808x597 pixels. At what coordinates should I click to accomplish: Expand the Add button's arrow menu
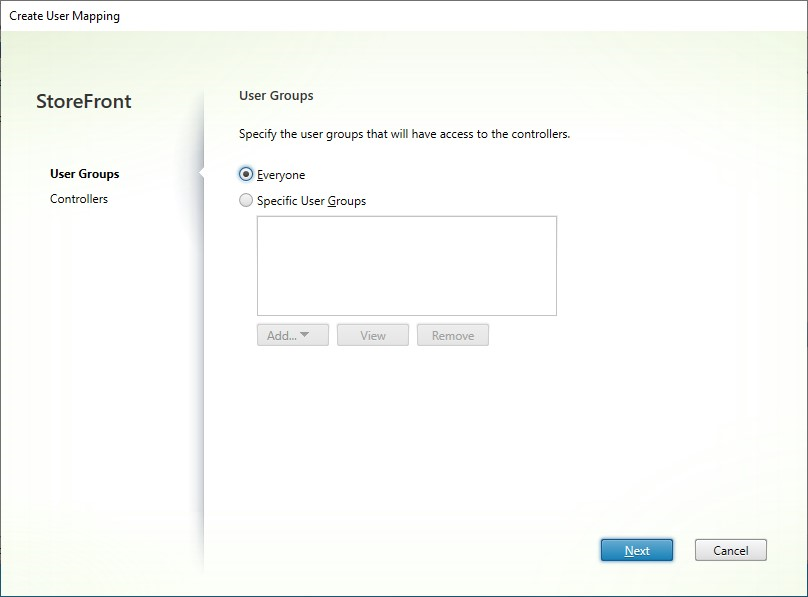pos(306,335)
